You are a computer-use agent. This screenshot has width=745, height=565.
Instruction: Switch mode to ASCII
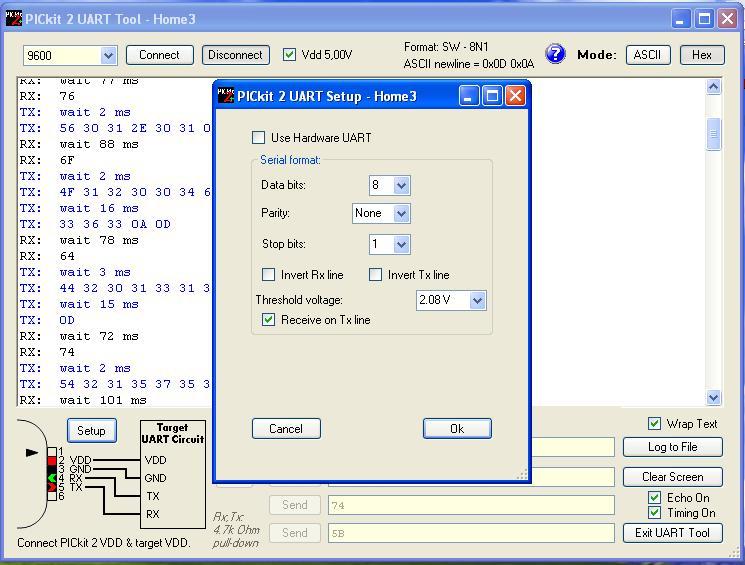648,55
